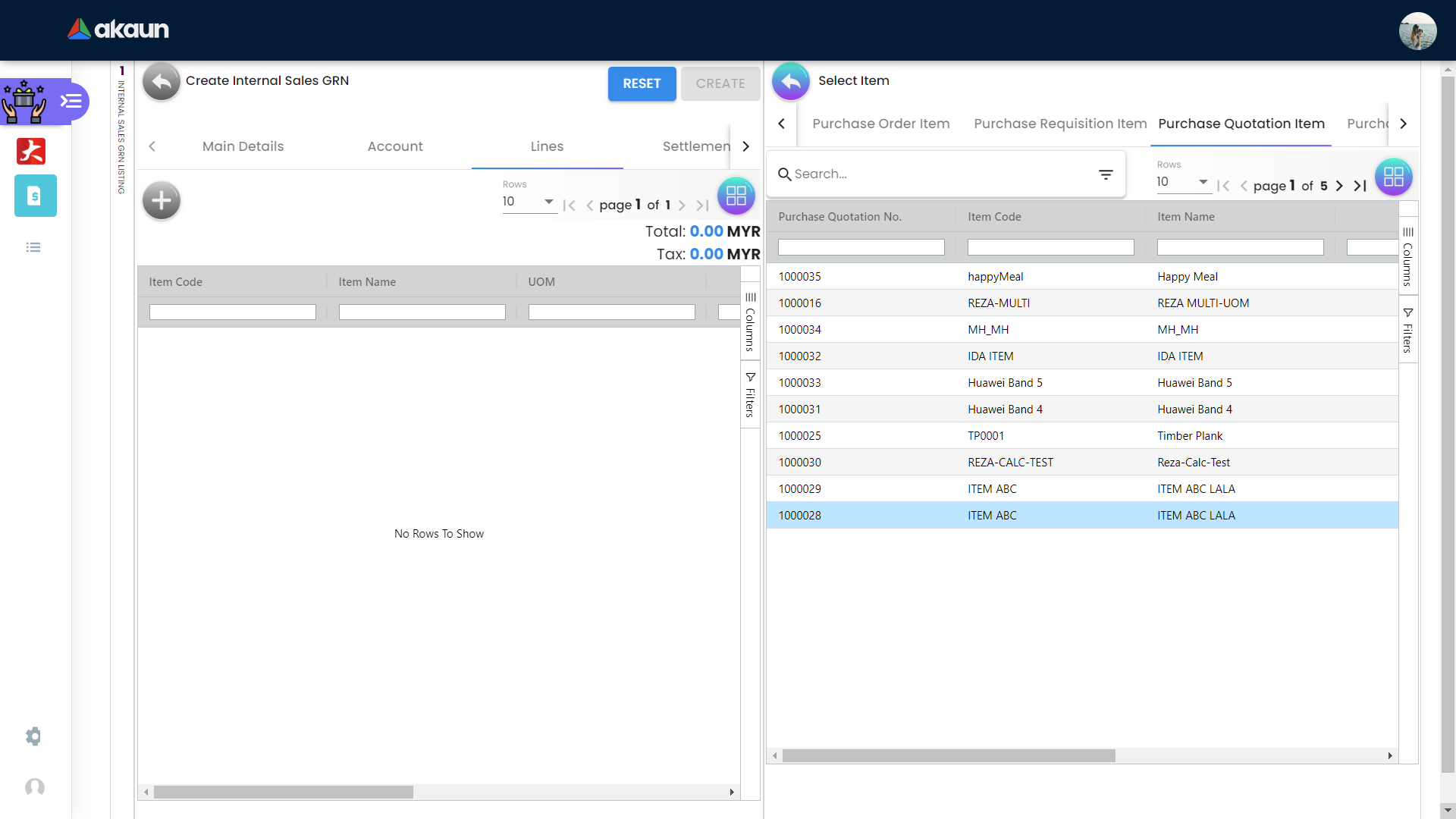Switch to Main Details tab
Screen dimensions: 1456x819
pyautogui.click(x=243, y=146)
